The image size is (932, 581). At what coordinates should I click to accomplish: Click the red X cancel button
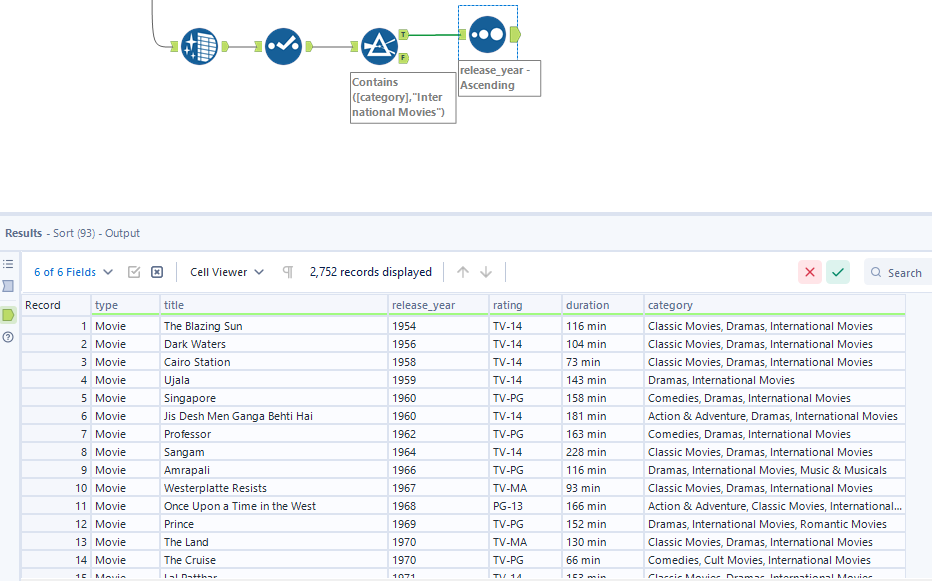(x=810, y=272)
